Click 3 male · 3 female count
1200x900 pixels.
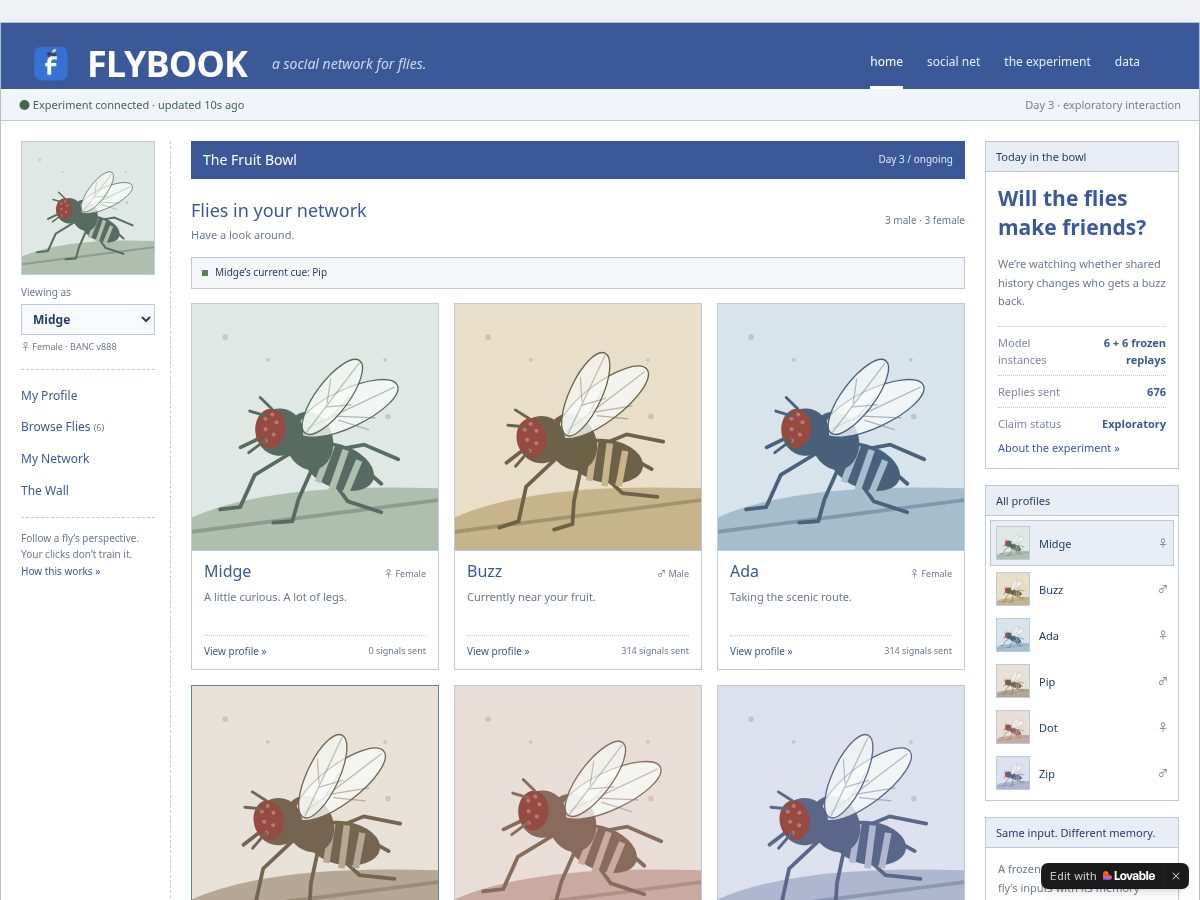(925, 220)
